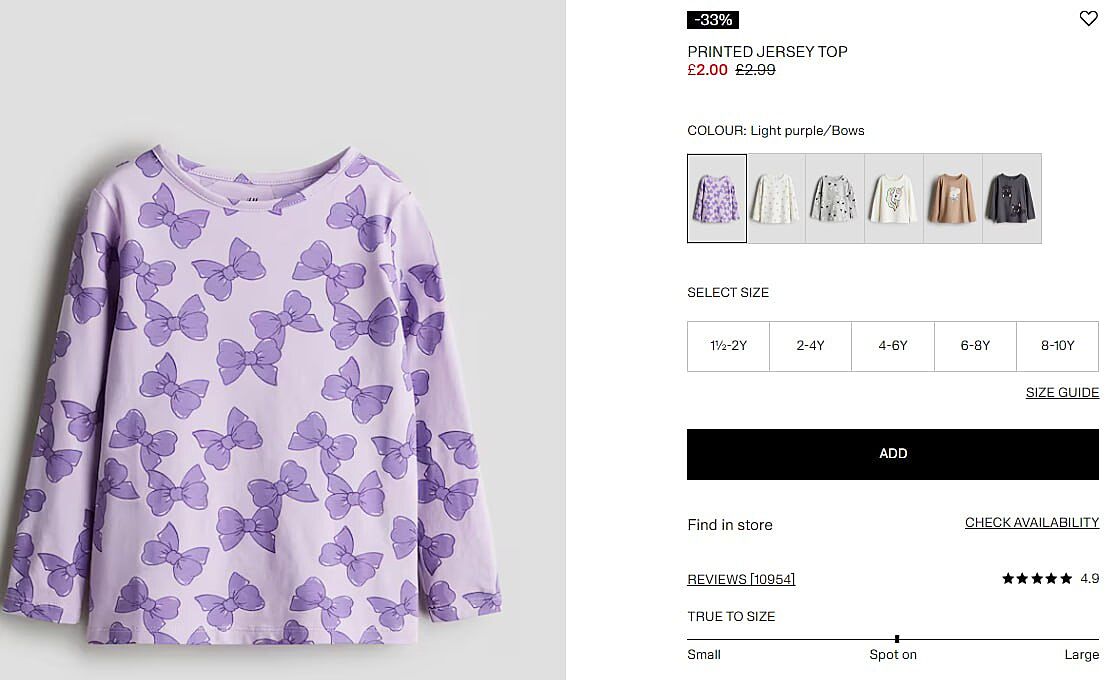
Task: Save item with the heart favourite icon
Action: click(x=1088, y=19)
